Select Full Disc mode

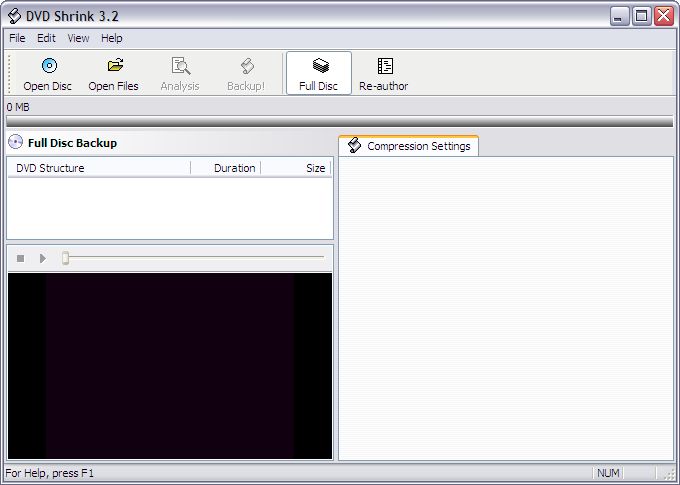[319, 73]
